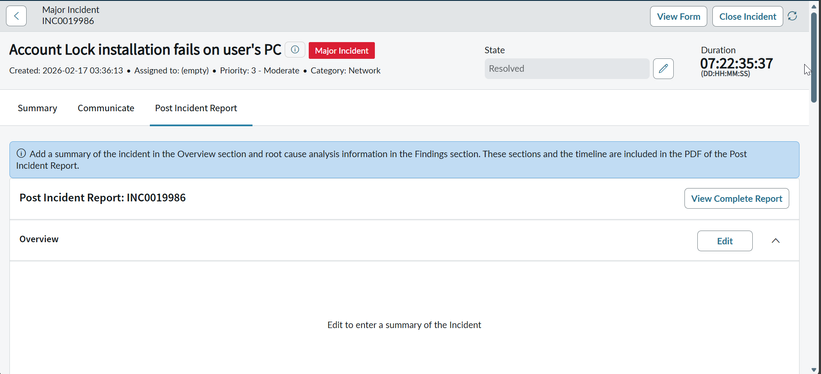Edit the State field with pencil icon
This screenshot has width=821, height=374.
pyautogui.click(x=663, y=69)
